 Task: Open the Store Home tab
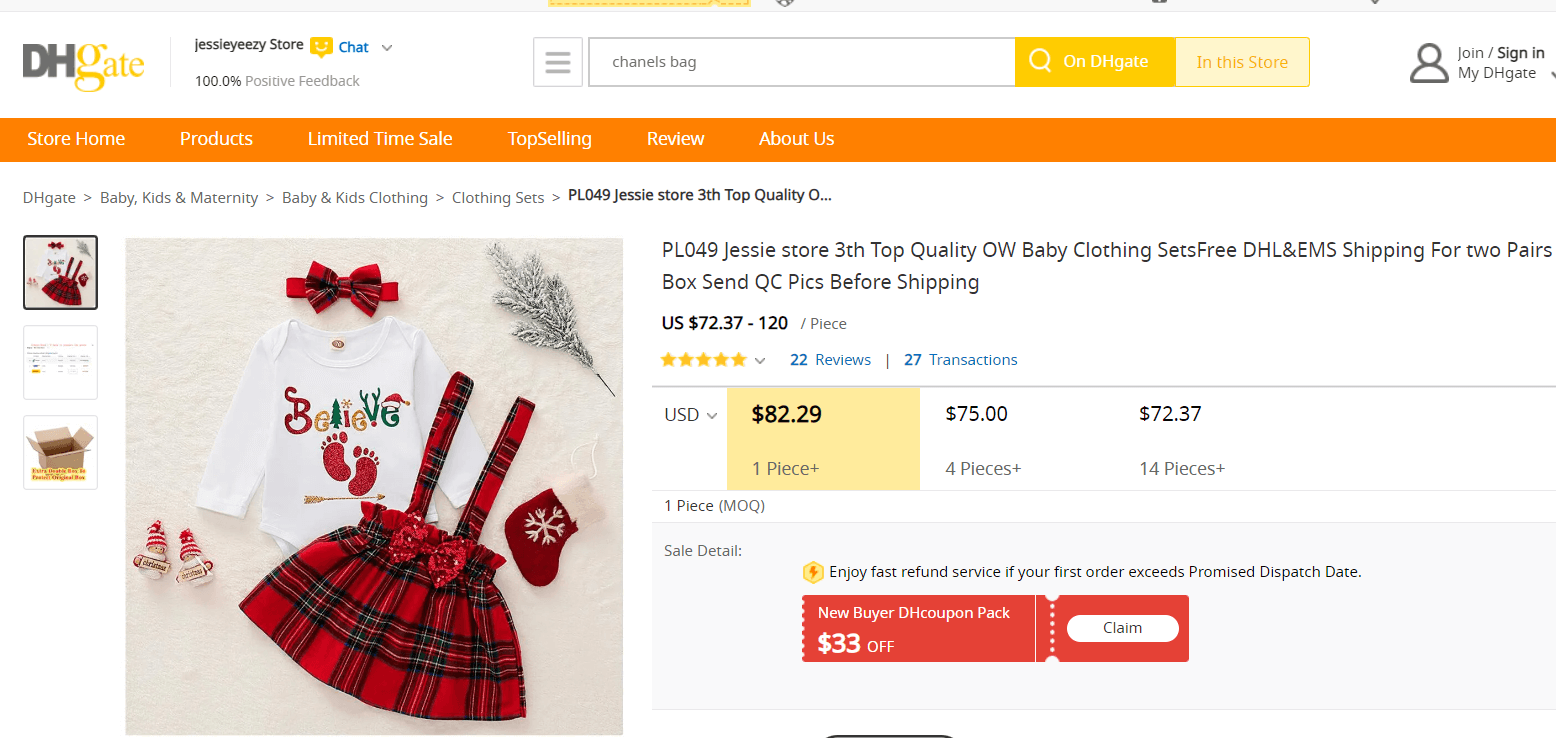click(x=76, y=139)
